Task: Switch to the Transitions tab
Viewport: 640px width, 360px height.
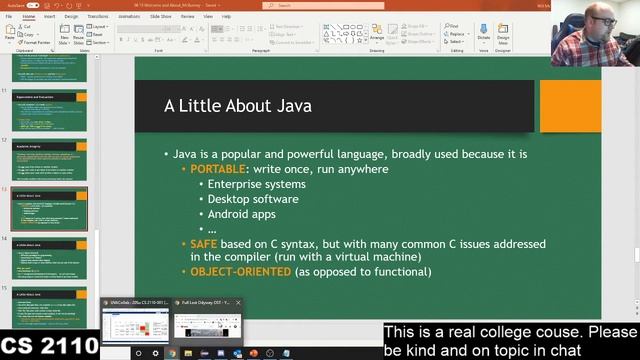Action: tap(98, 17)
